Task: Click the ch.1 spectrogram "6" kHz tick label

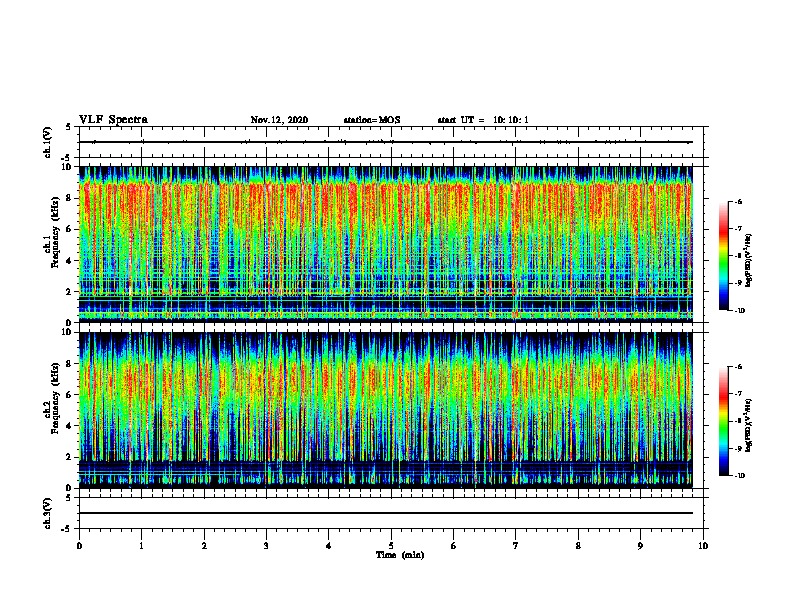Action: click(69, 229)
